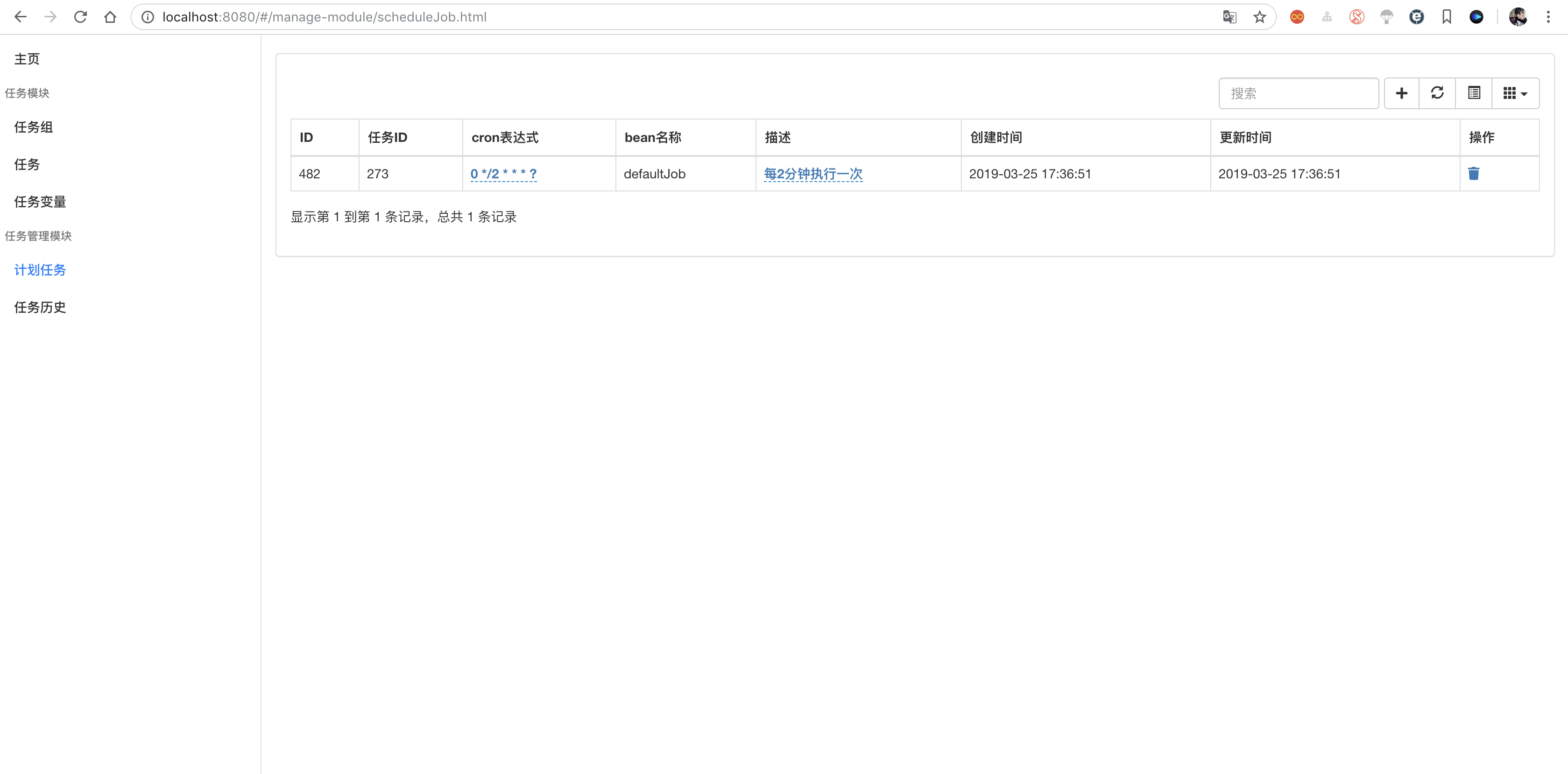
Task: Open 主页 in the sidebar
Action: pyautogui.click(x=28, y=59)
